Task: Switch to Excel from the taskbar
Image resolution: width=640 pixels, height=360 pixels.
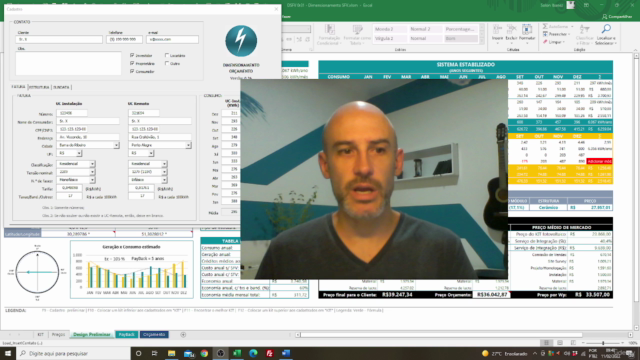Action: tap(237, 353)
